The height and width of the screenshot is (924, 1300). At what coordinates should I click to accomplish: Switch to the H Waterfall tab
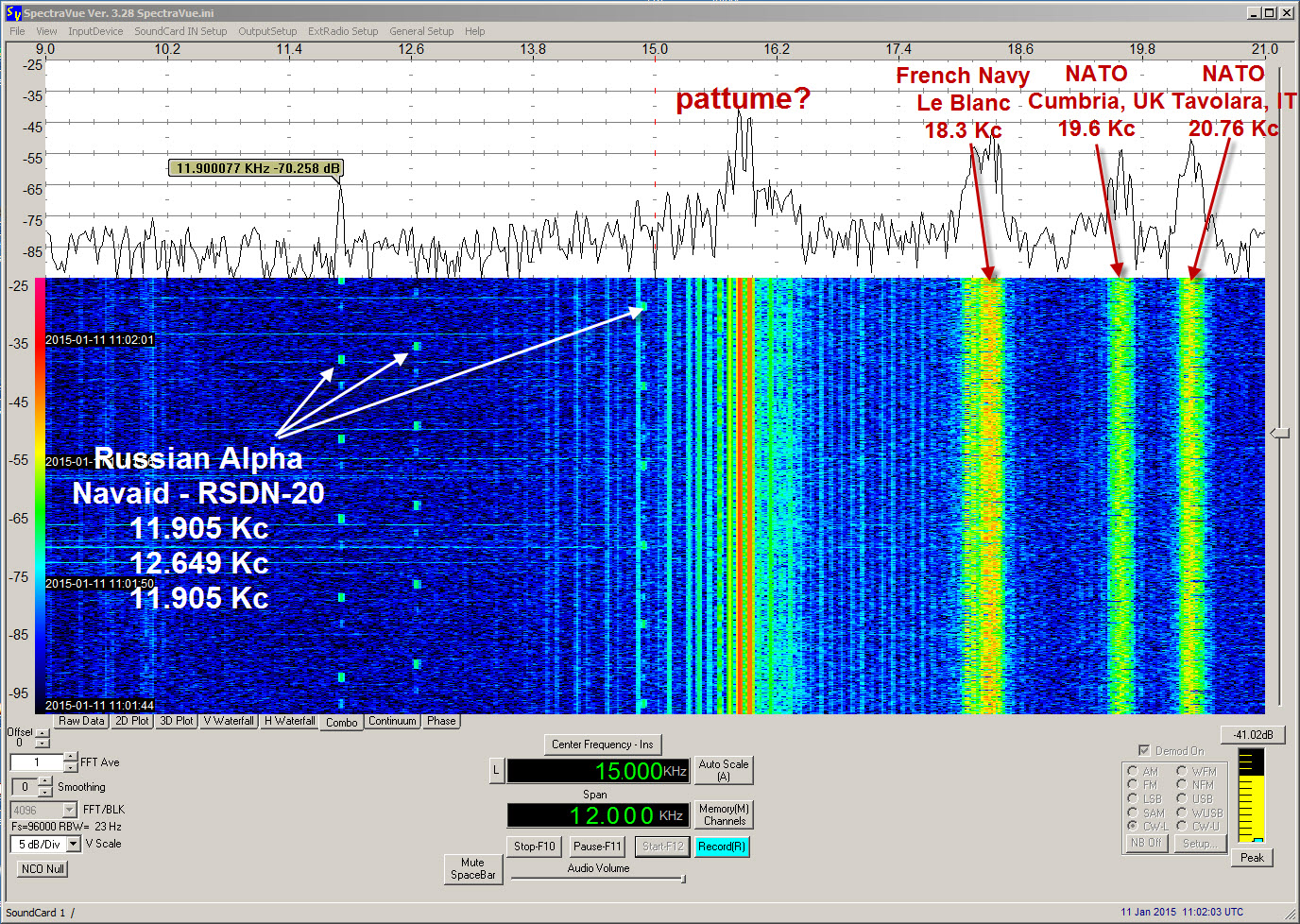pyautogui.click(x=289, y=721)
